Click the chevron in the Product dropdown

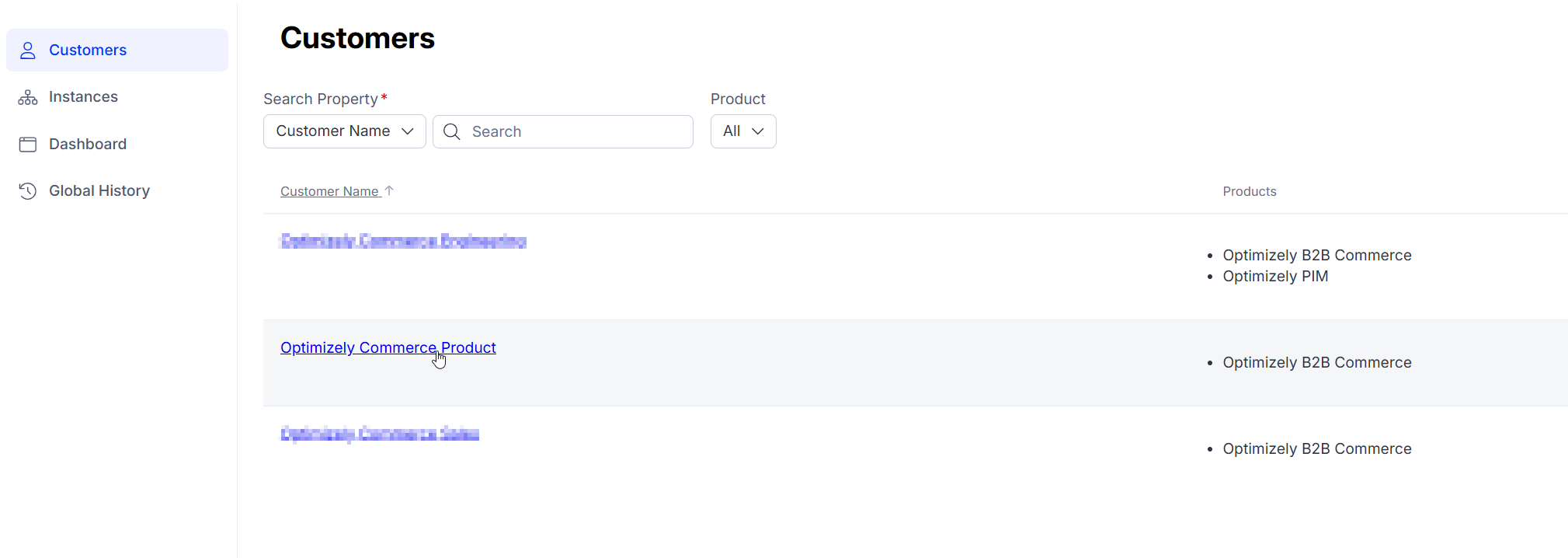[x=758, y=131]
